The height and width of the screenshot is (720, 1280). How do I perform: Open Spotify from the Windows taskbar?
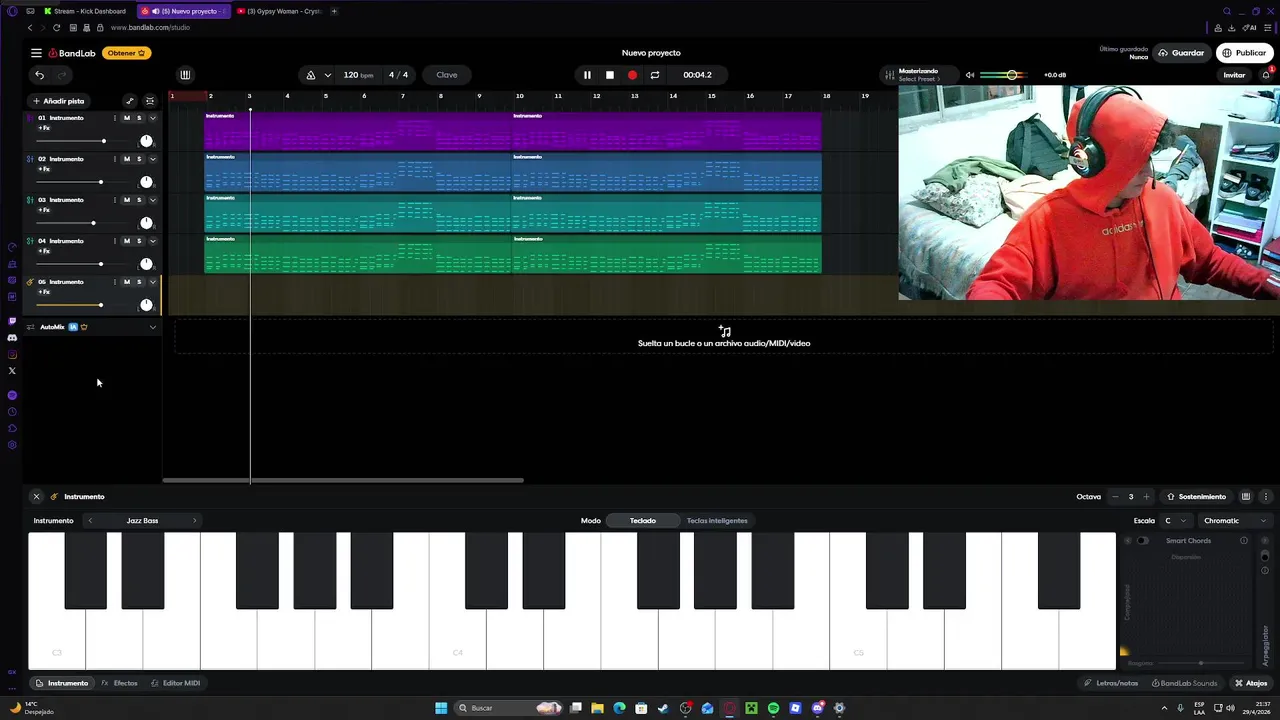coord(773,708)
